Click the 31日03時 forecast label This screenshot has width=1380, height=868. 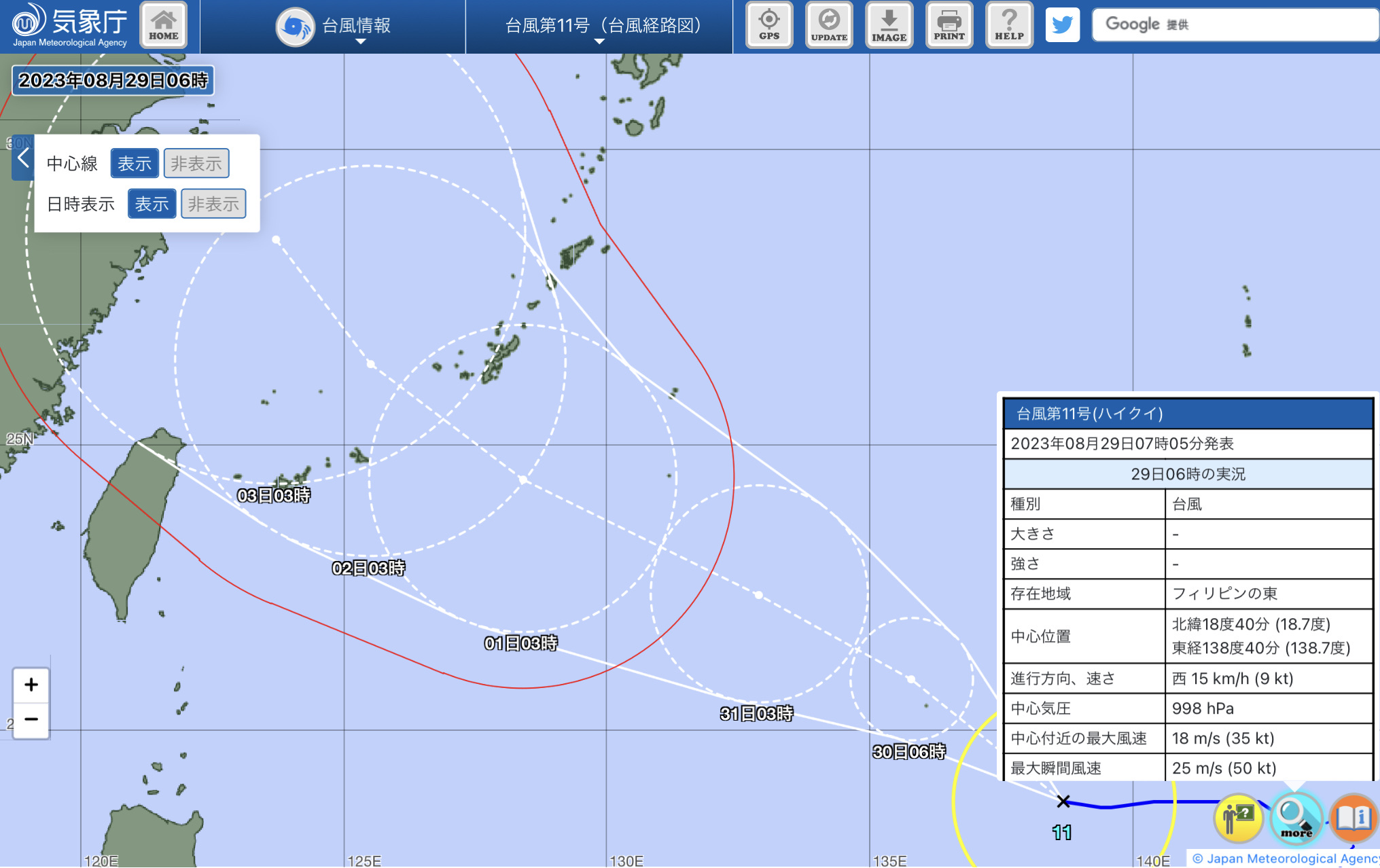tap(757, 714)
